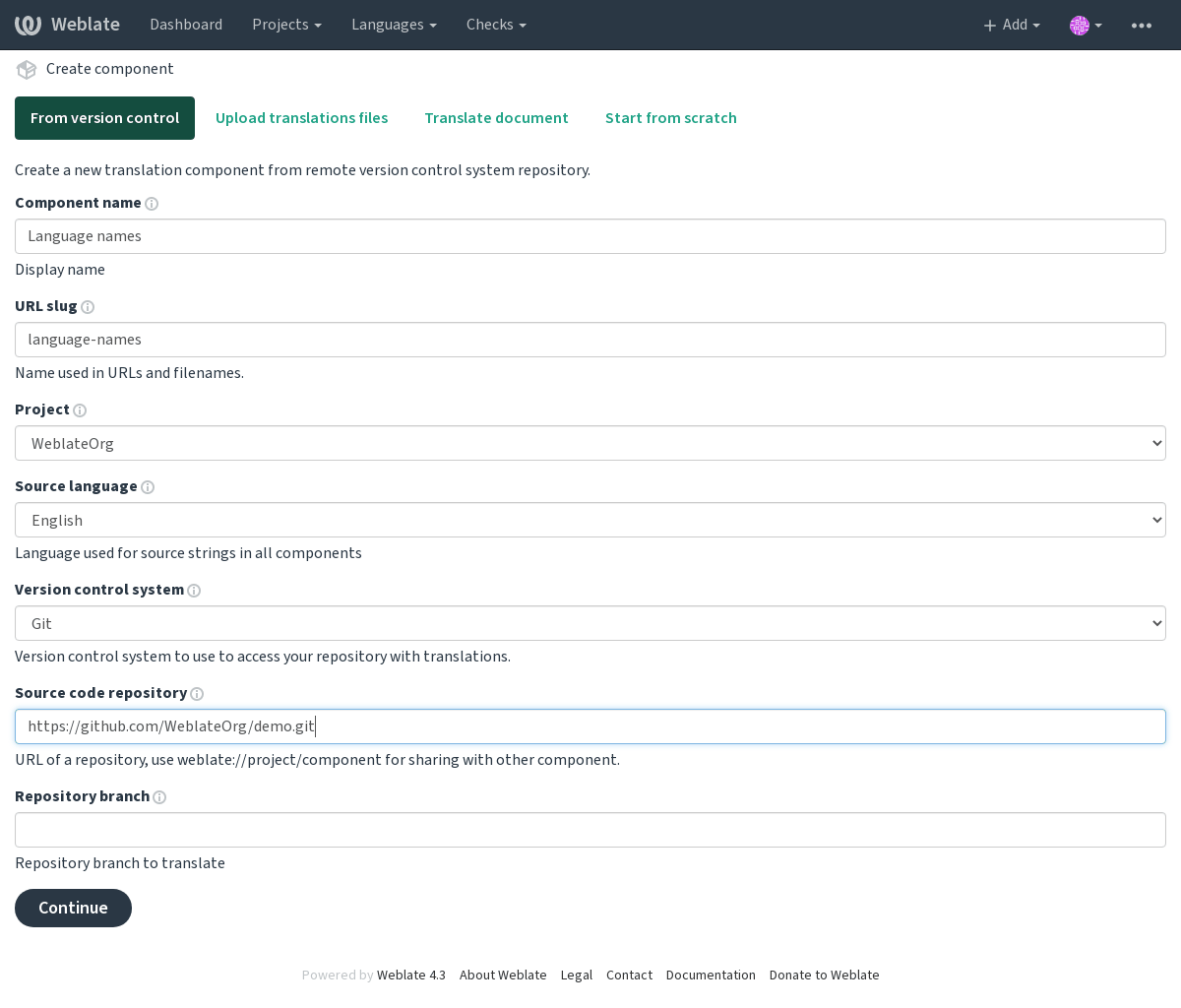
Task: Switch to Upload translations files tab
Action: coord(301,118)
